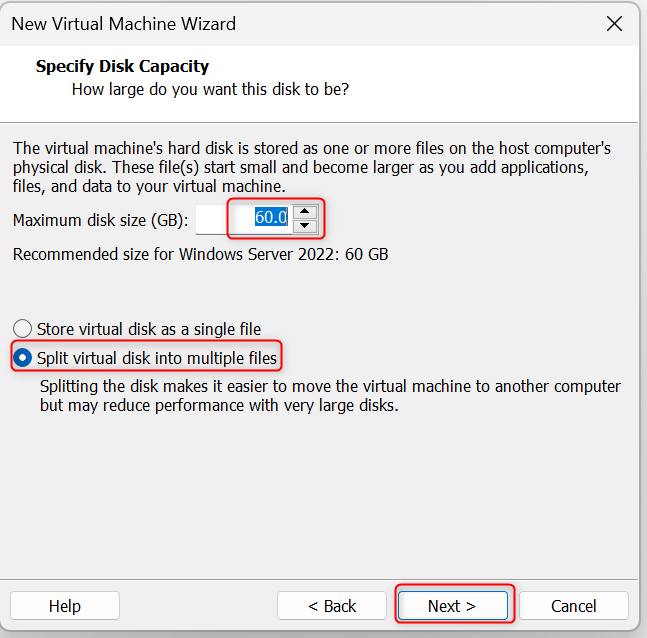Cancel the New Virtual Machine Wizard

point(574,606)
